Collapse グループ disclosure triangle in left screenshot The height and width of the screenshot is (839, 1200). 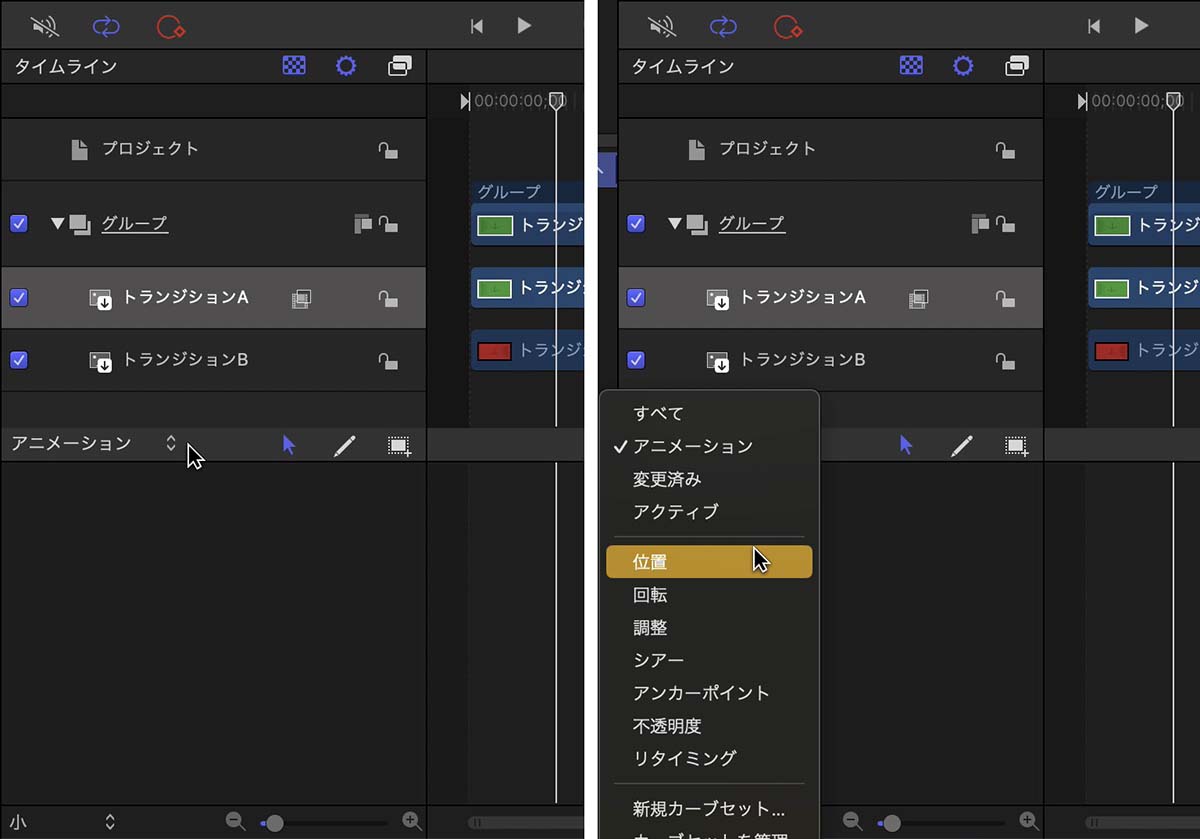(x=57, y=223)
